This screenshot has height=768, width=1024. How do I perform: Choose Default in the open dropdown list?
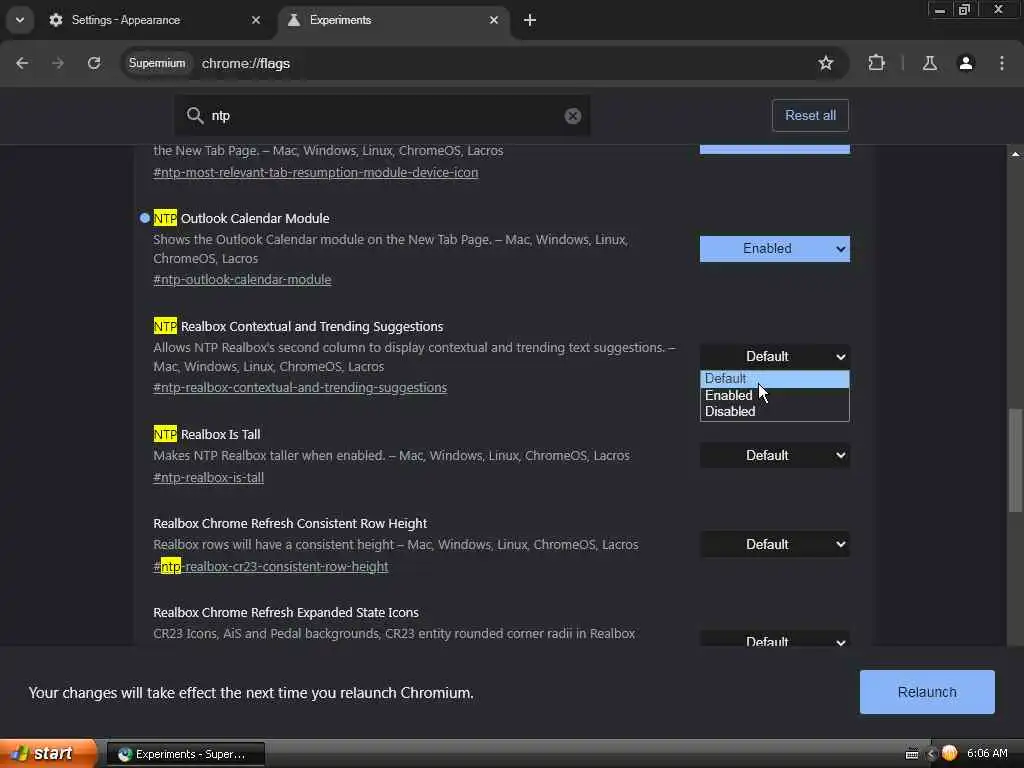[x=775, y=379]
